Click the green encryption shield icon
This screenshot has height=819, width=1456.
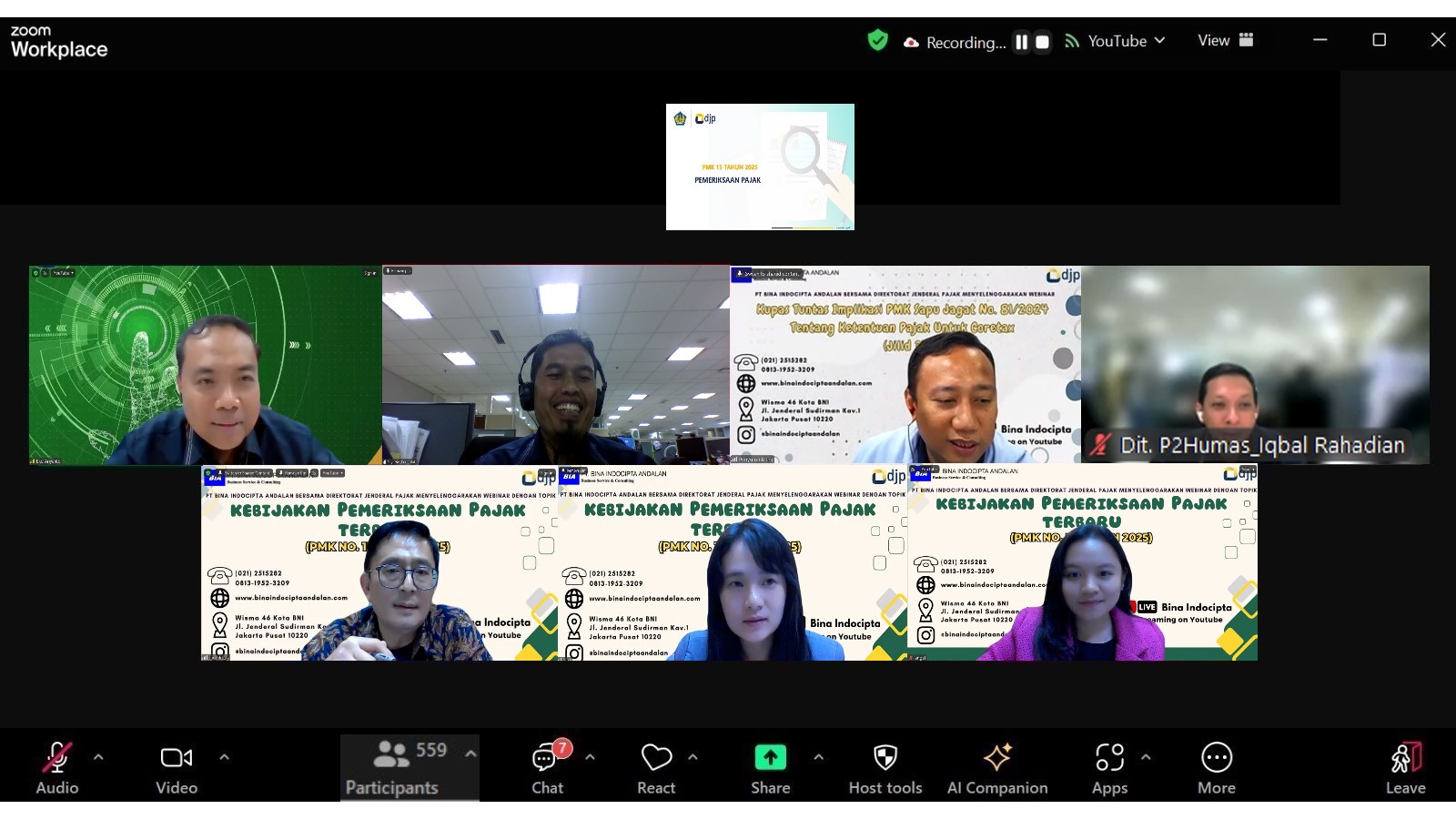pyautogui.click(x=877, y=40)
